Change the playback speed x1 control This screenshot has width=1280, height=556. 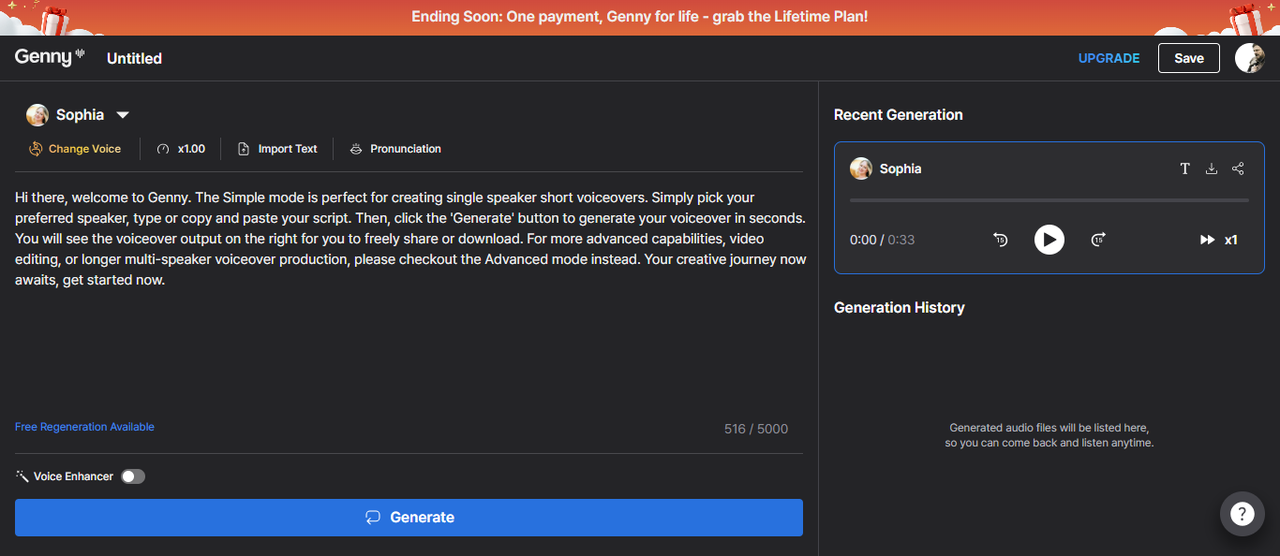(x=1220, y=240)
